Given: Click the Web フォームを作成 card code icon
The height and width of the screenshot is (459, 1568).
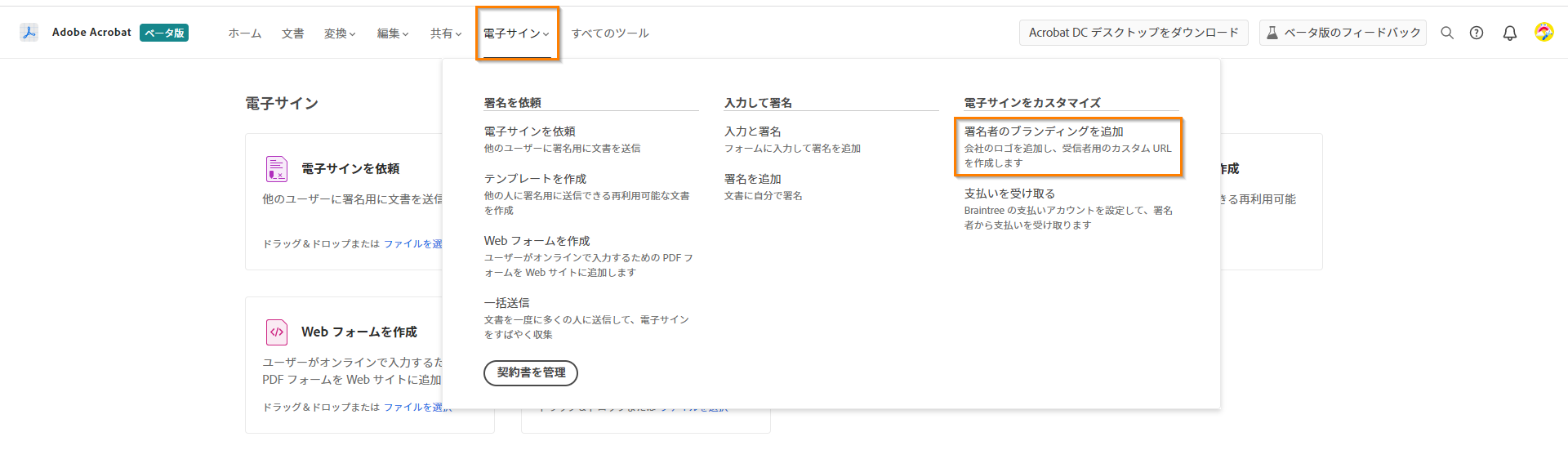Looking at the screenshot, I should (277, 332).
